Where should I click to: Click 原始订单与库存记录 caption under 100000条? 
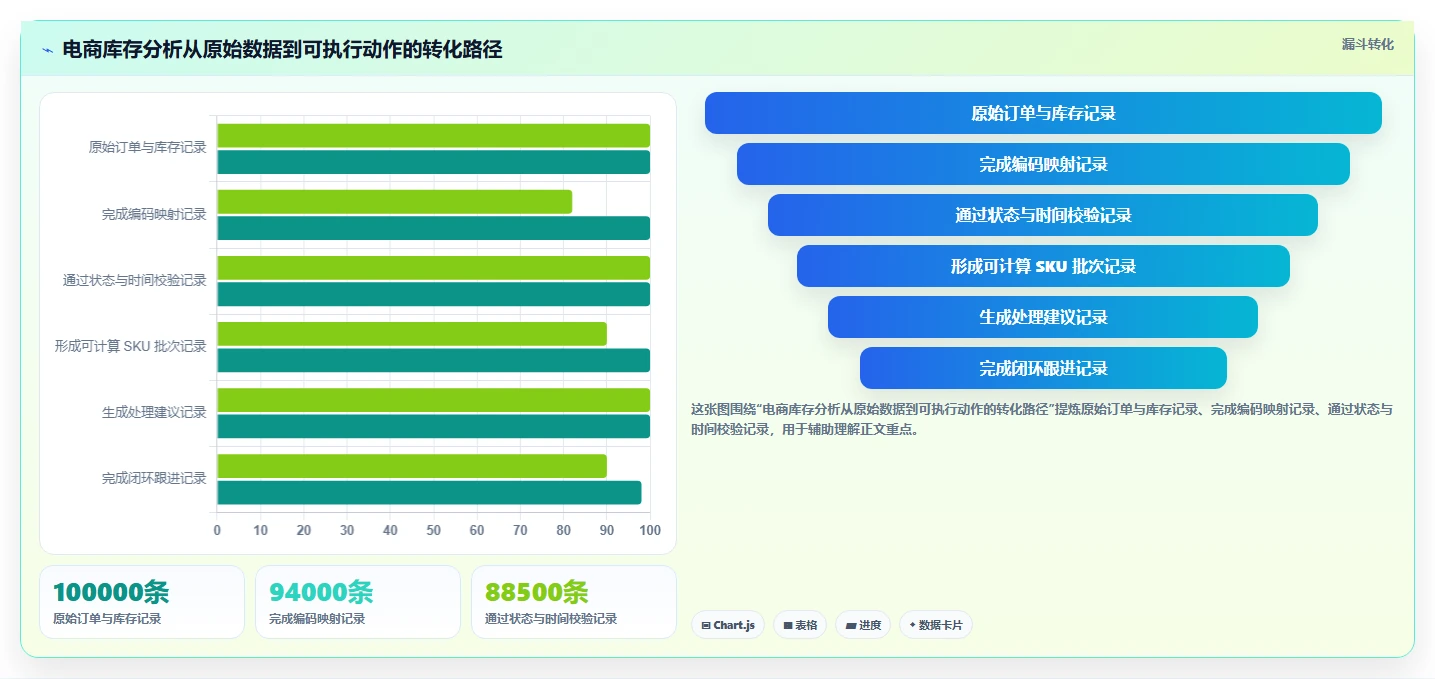[x=107, y=619]
